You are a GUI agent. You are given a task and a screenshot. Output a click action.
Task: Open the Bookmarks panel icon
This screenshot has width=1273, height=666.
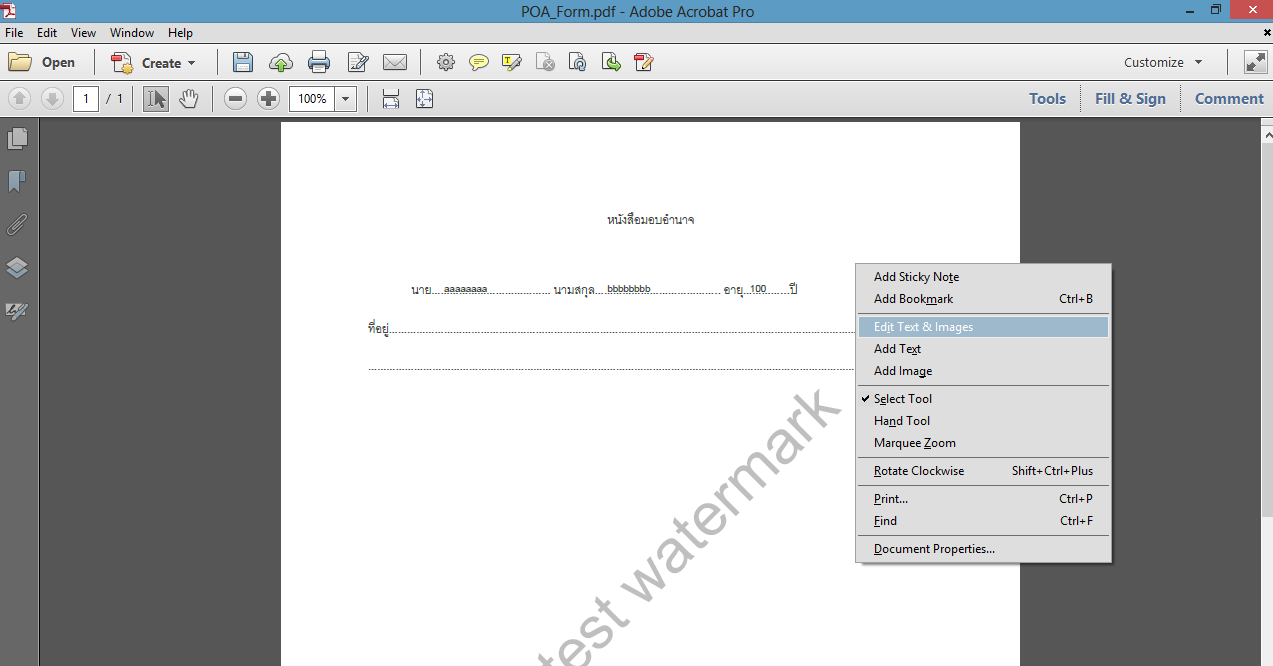pos(17,181)
